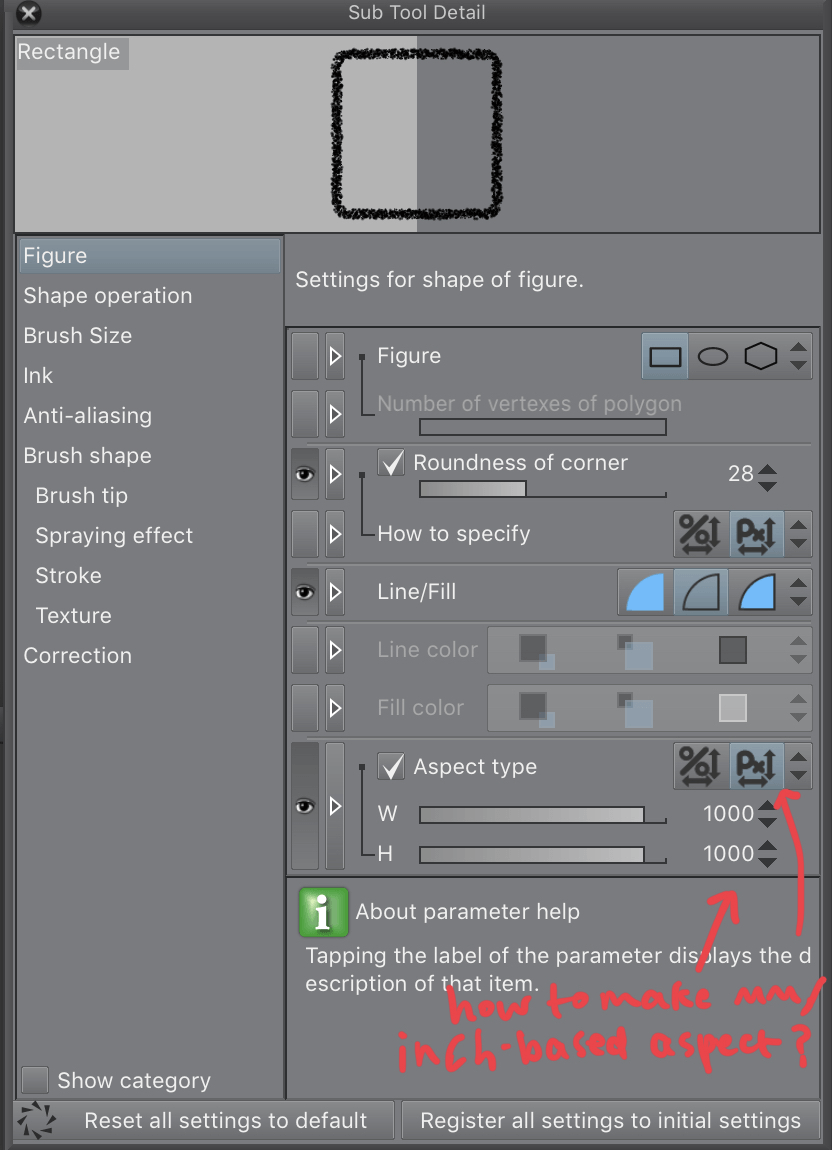Open the Brush Size category
Image resolution: width=832 pixels, height=1150 pixels.
tap(78, 336)
